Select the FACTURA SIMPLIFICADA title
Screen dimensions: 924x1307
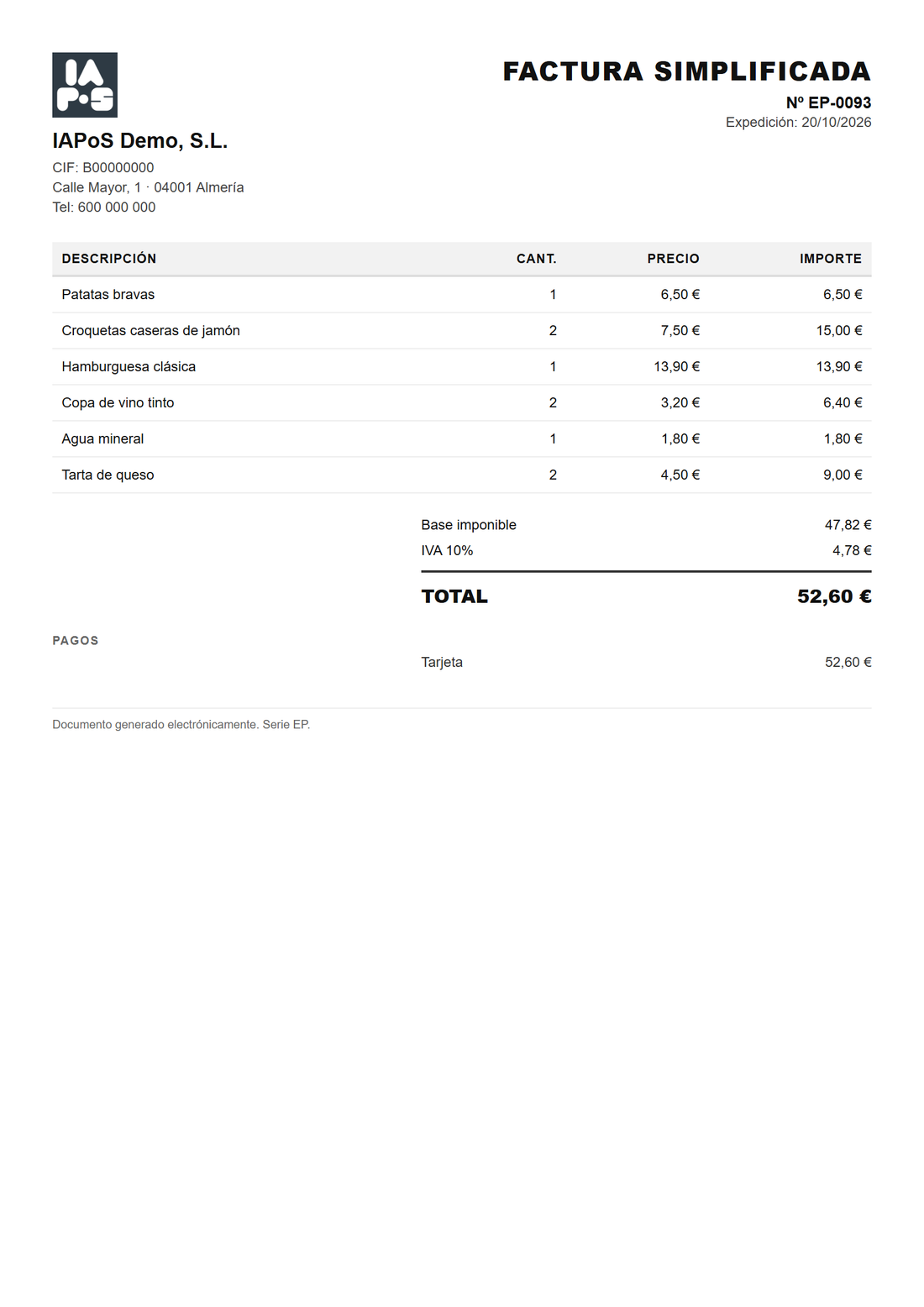(686, 71)
